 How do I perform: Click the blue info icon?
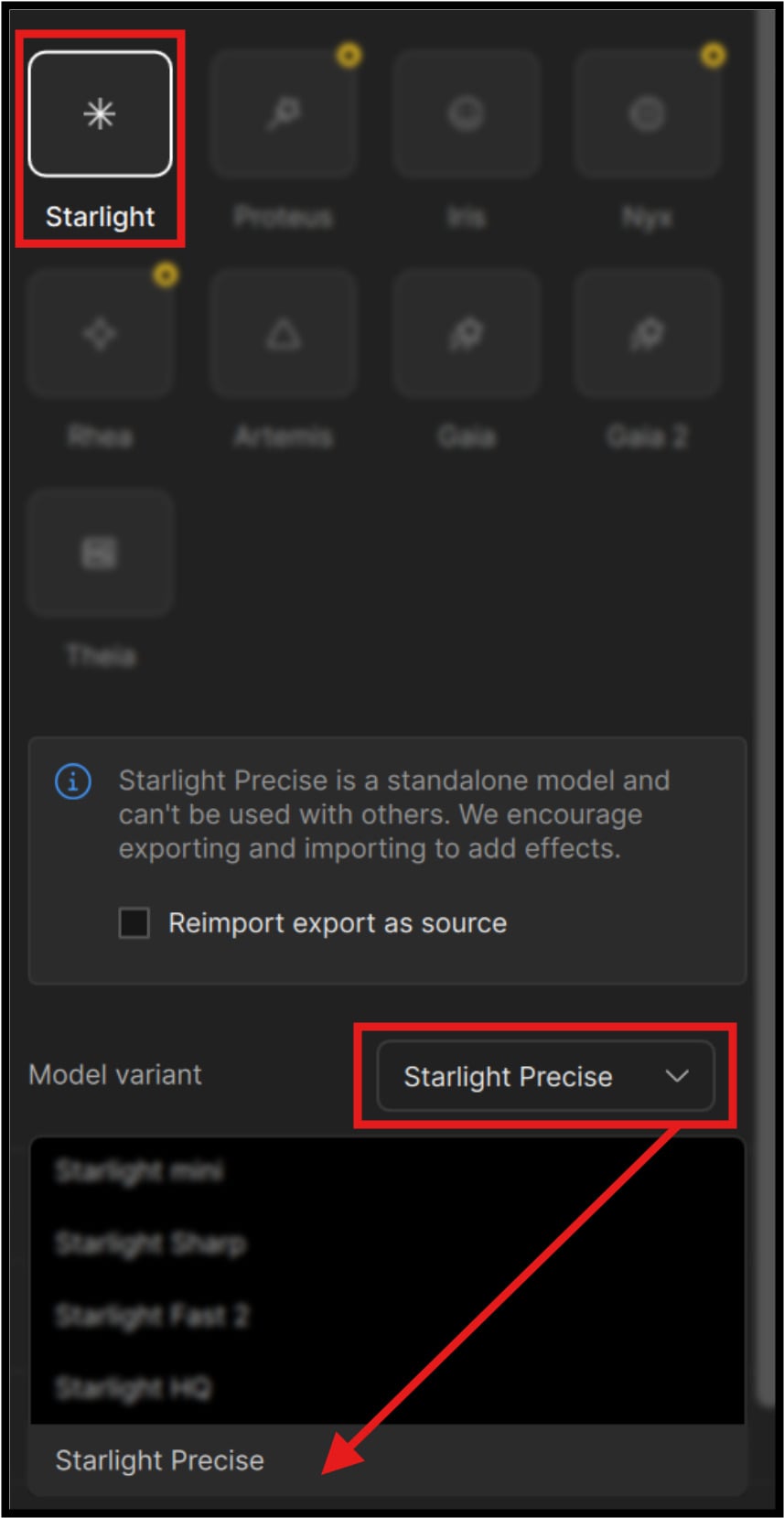(x=73, y=781)
